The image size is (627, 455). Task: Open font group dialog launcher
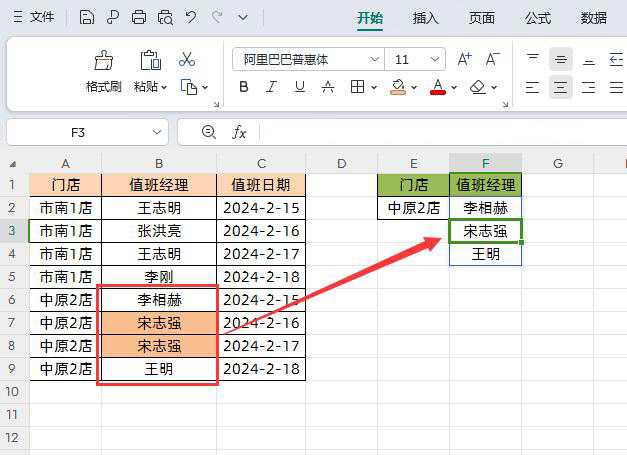pyautogui.click(x=505, y=104)
